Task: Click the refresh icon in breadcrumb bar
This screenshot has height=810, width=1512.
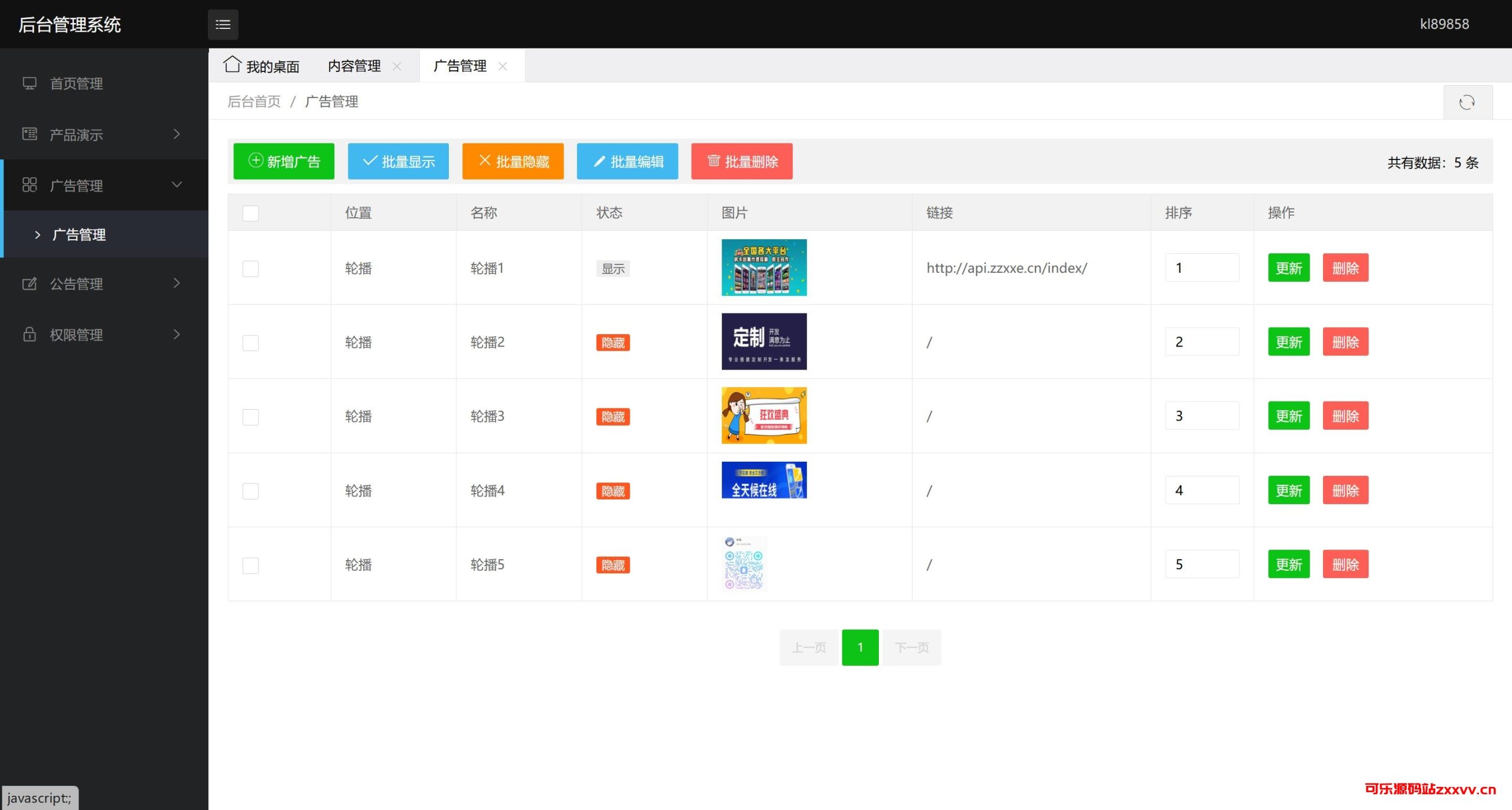Action: point(1467,102)
